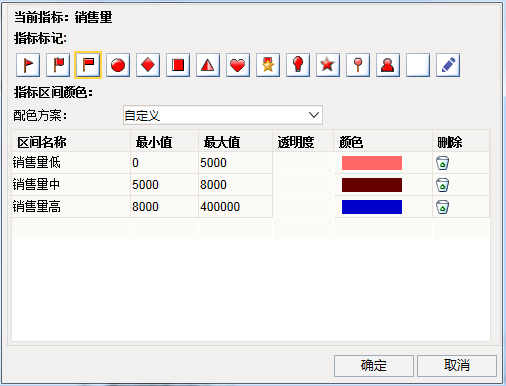Click the blue pencil custom marker icon

[x=448, y=65]
